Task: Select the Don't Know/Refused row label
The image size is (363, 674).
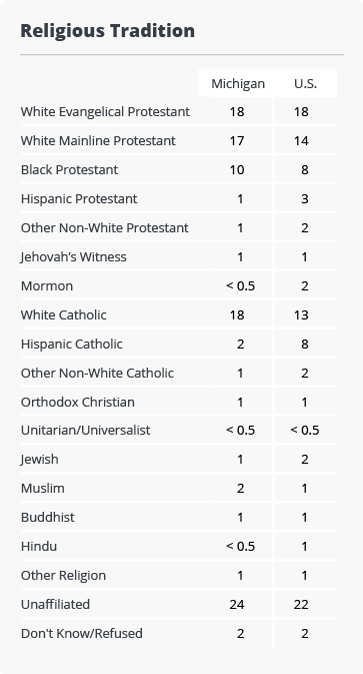Action: tap(82, 634)
